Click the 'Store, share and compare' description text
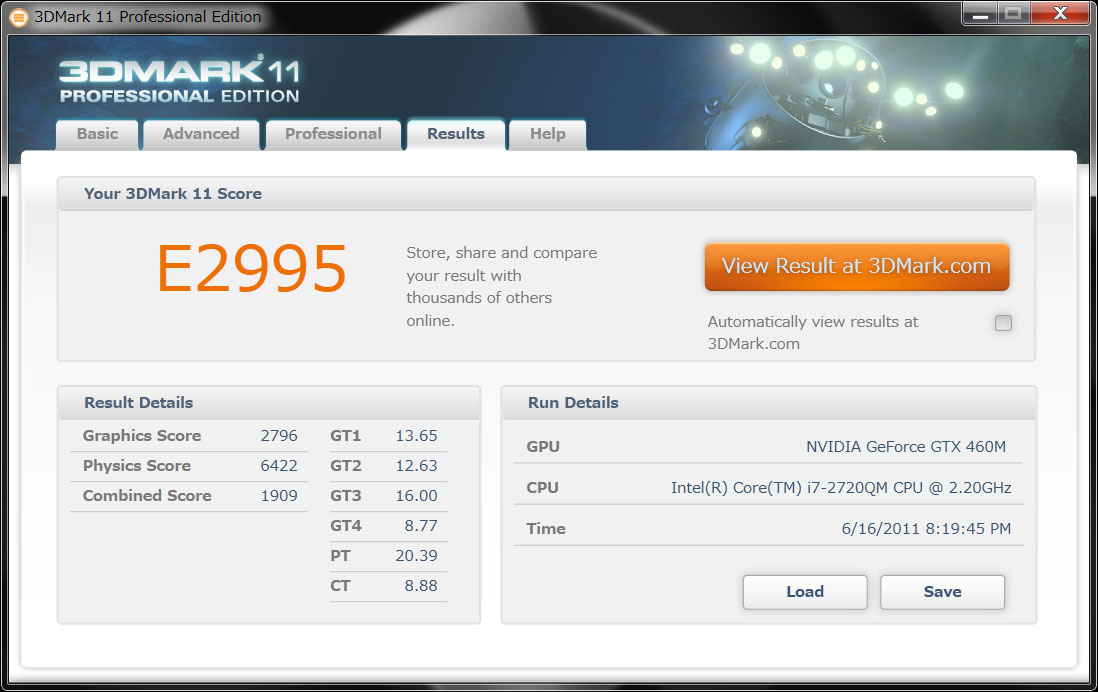 pos(501,286)
